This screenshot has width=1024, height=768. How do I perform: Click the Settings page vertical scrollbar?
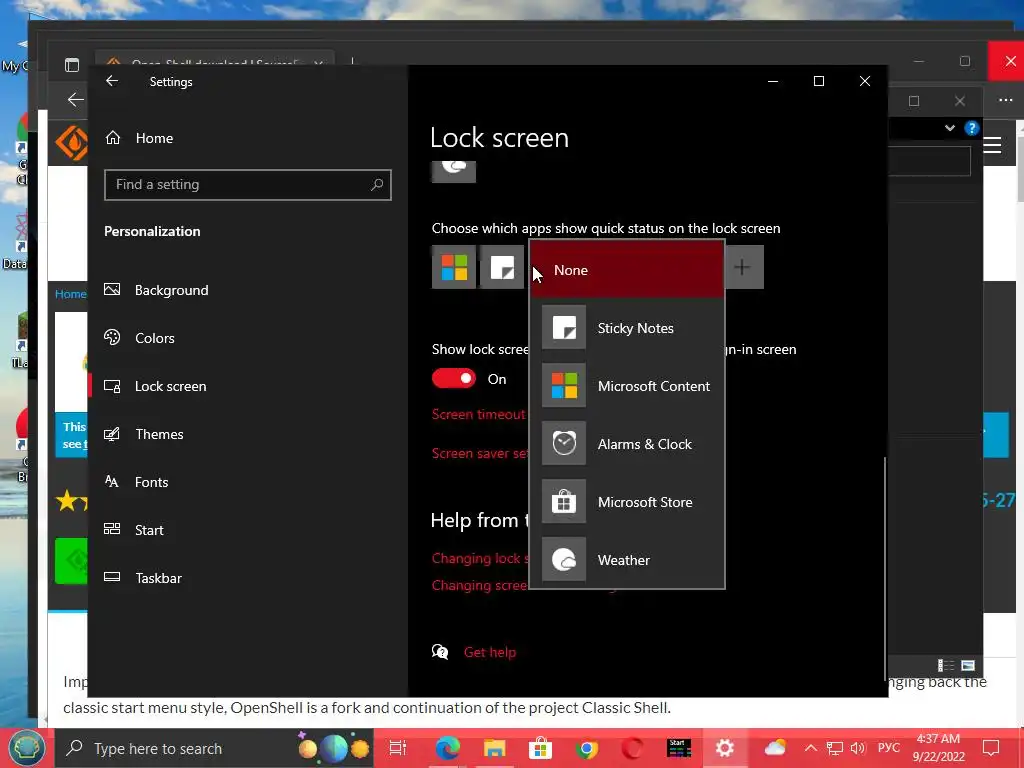click(884, 568)
